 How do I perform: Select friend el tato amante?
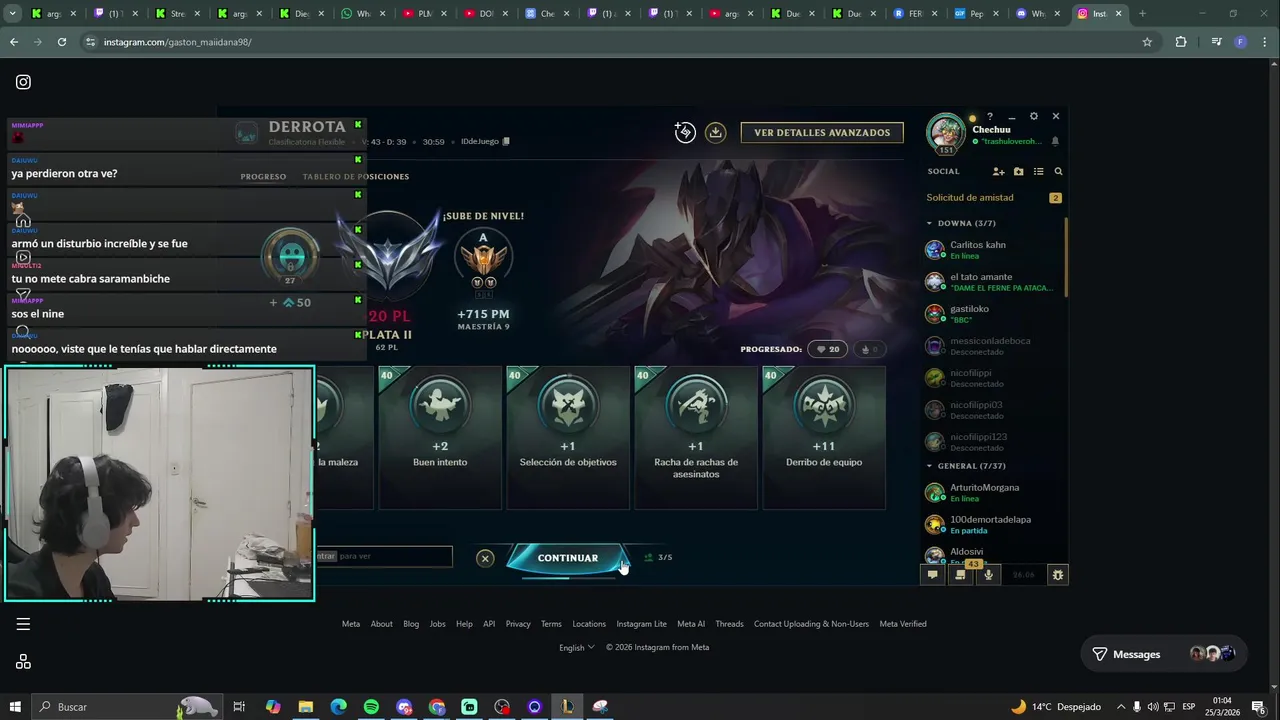(x=993, y=282)
